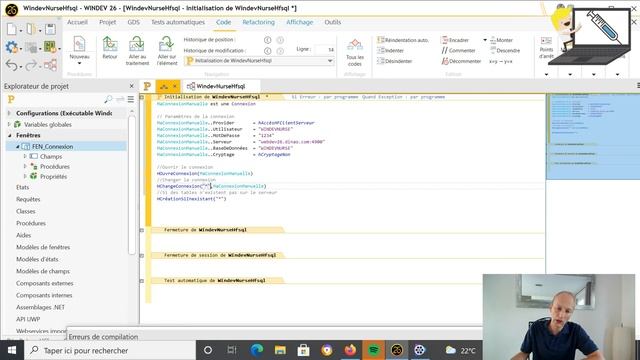The width and height of the screenshot is (640, 360).
Task: Select Classes in project explorer
Action: pos(26,211)
